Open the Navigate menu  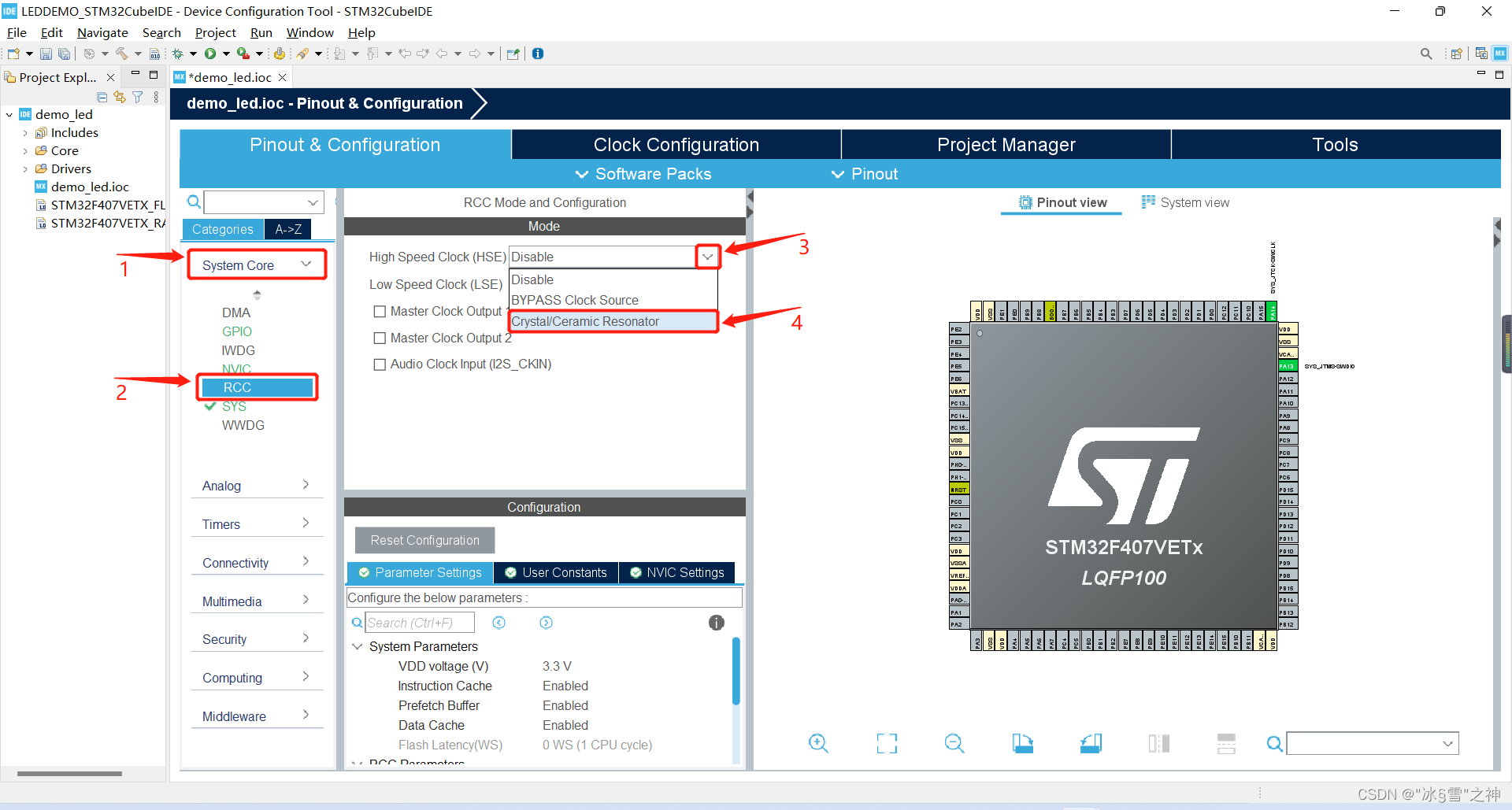(x=102, y=32)
